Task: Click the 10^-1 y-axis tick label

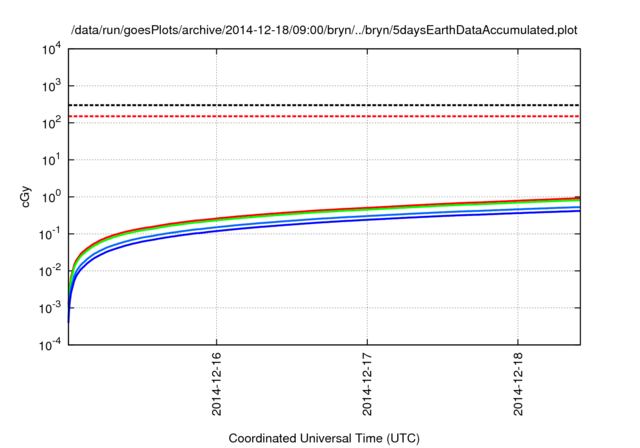Action: (x=51, y=234)
